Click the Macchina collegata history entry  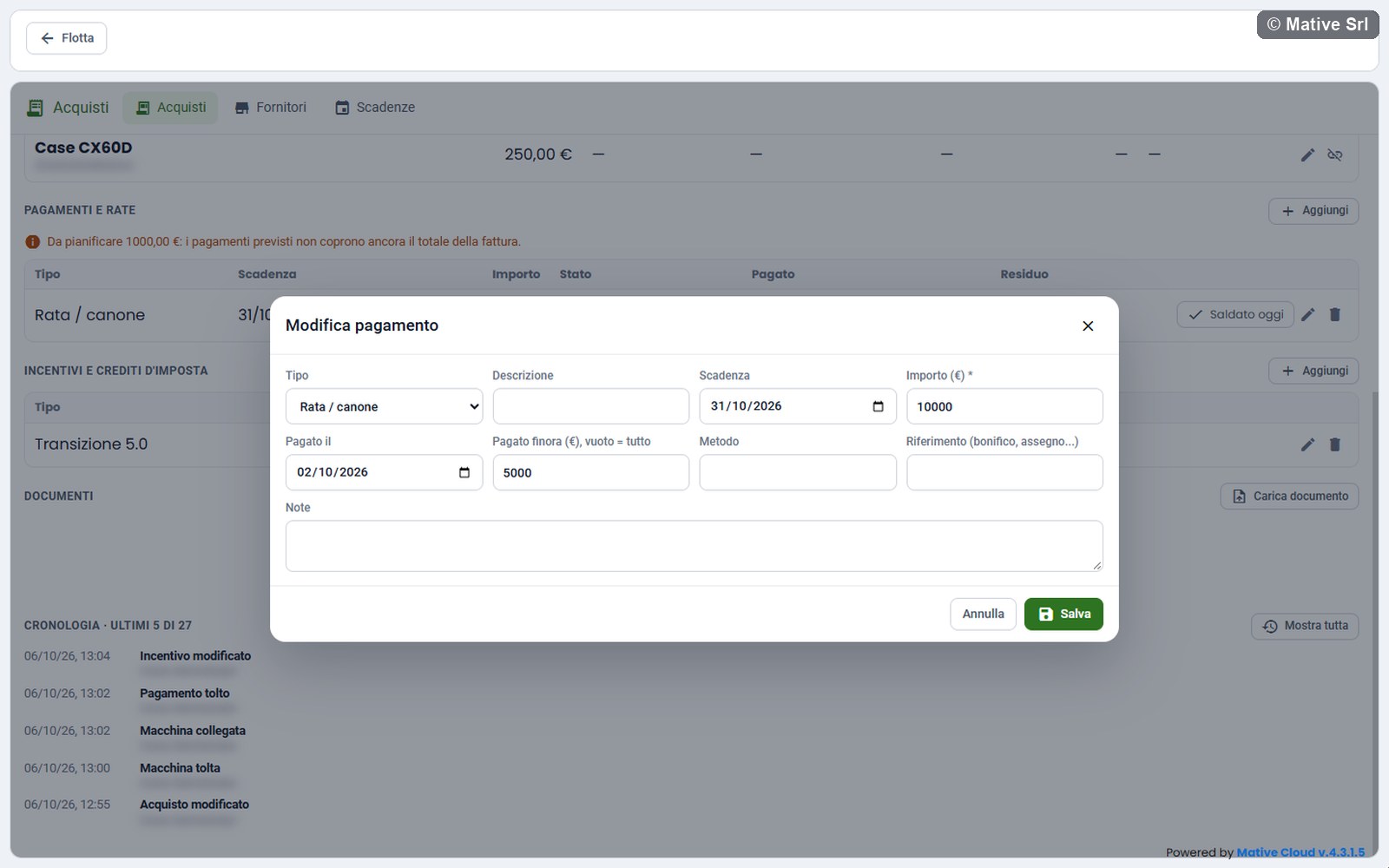click(x=193, y=731)
